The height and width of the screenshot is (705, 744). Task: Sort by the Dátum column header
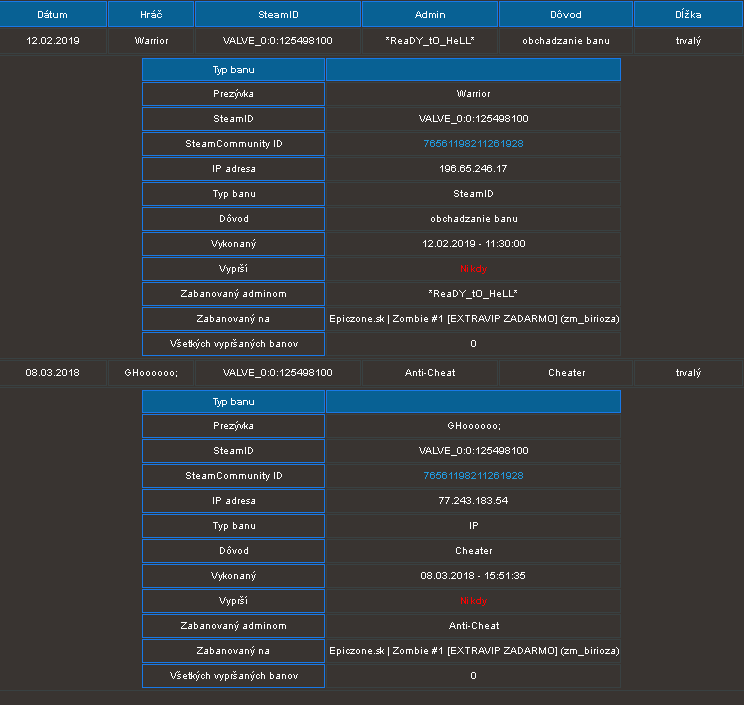[x=53, y=14]
